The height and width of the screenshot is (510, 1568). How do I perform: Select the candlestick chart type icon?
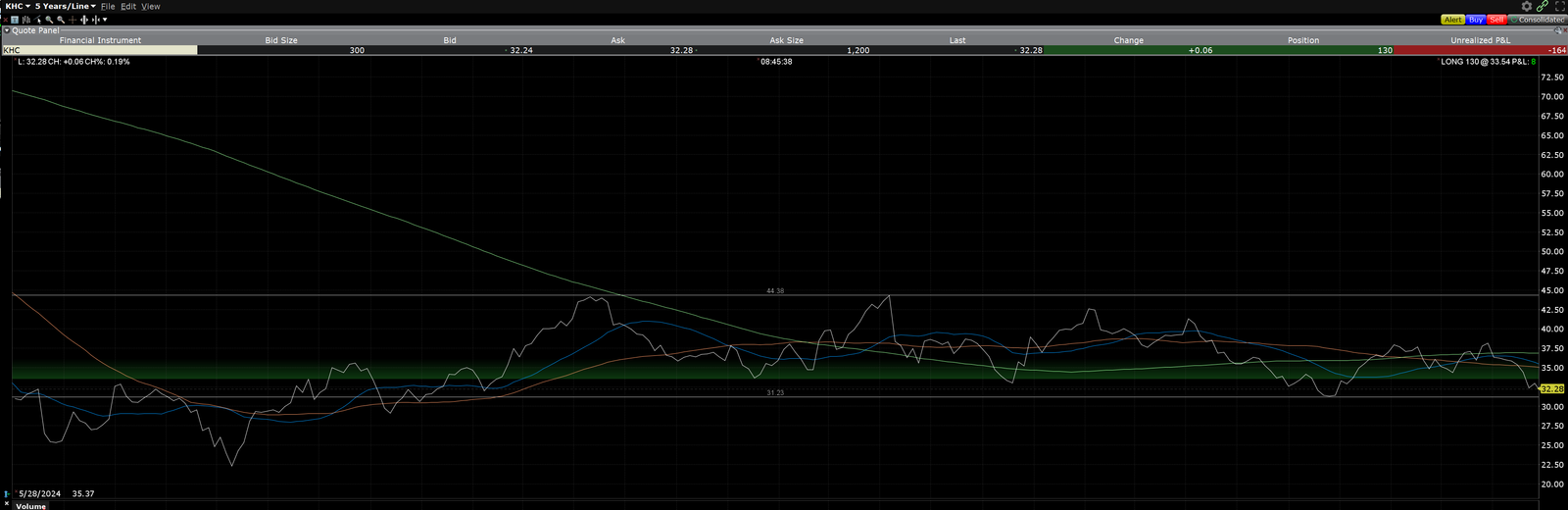click(26, 20)
